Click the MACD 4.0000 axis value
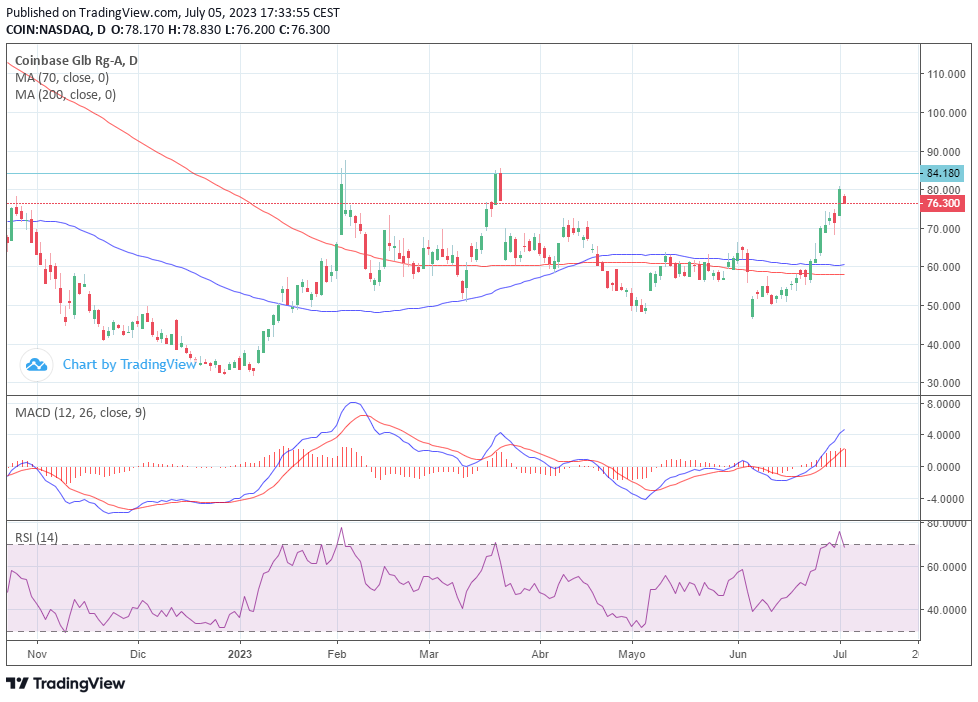 944,435
